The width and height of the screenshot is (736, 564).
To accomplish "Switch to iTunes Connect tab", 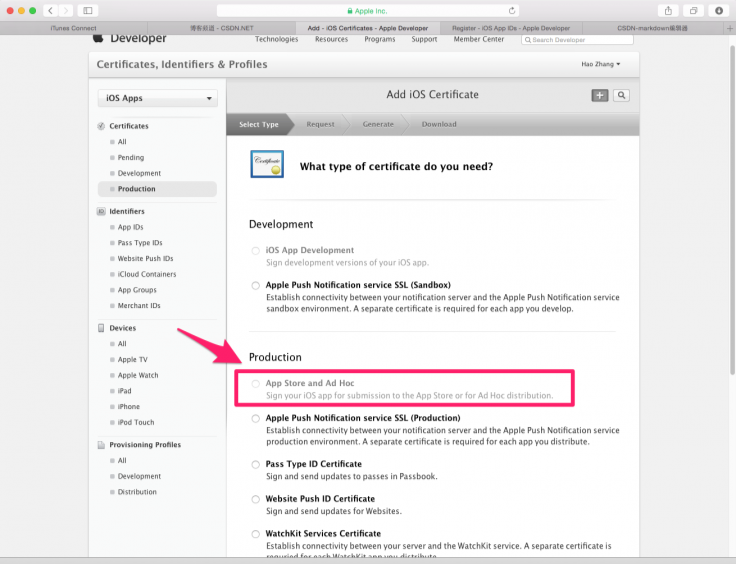I will (x=74, y=28).
